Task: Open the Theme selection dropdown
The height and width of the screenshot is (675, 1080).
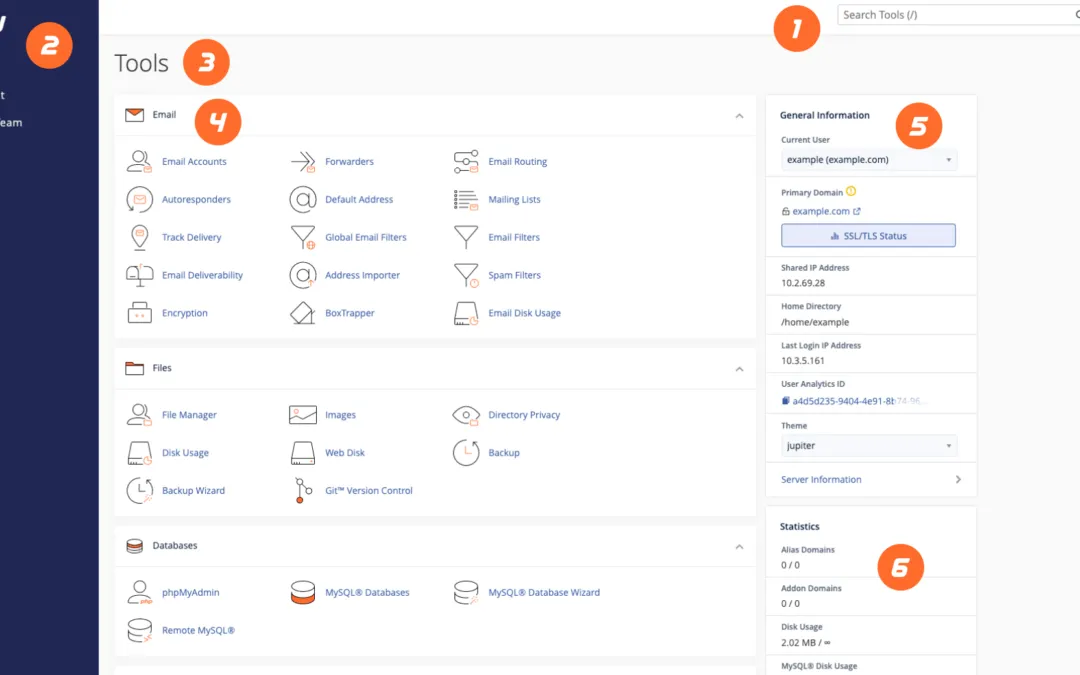Action: pos(867,445)
